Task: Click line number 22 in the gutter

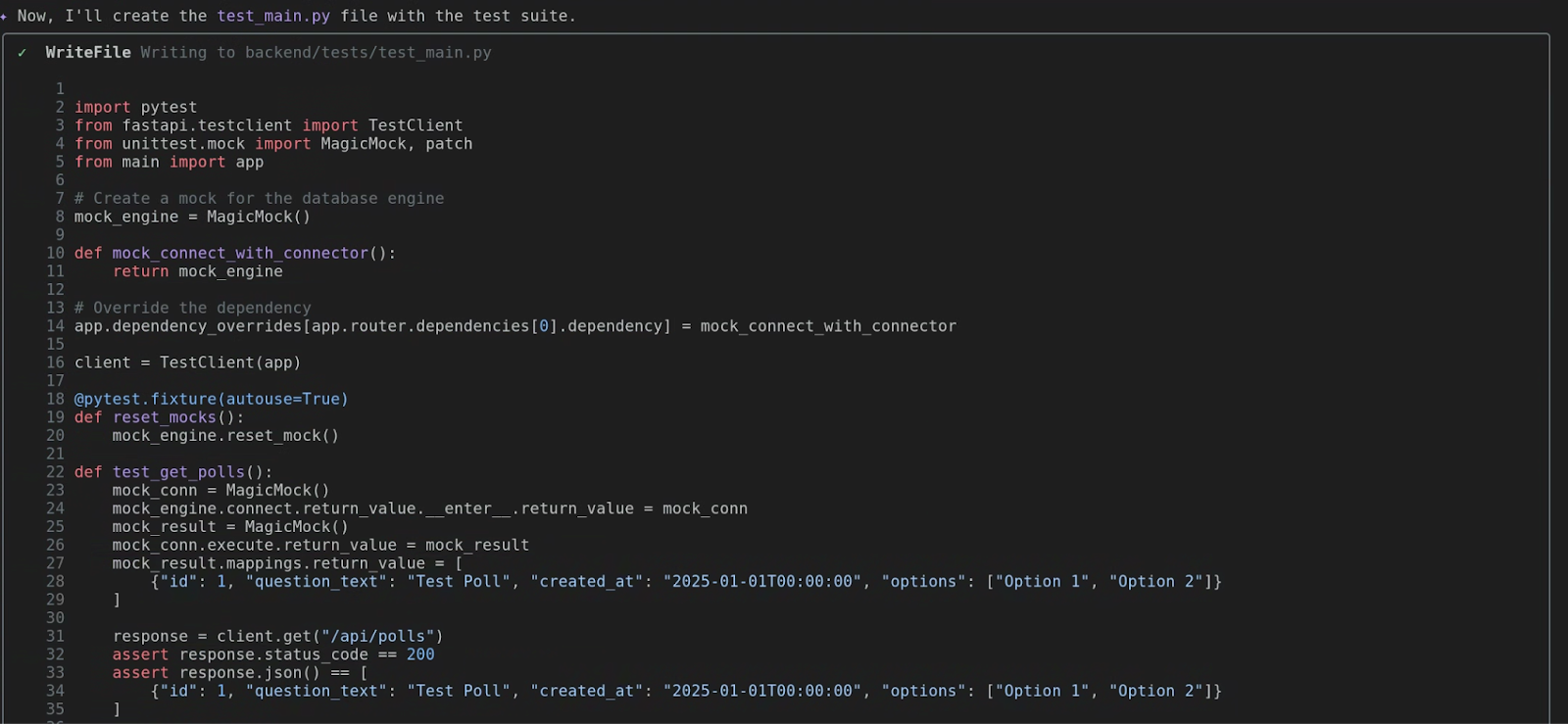Action: 55,472
